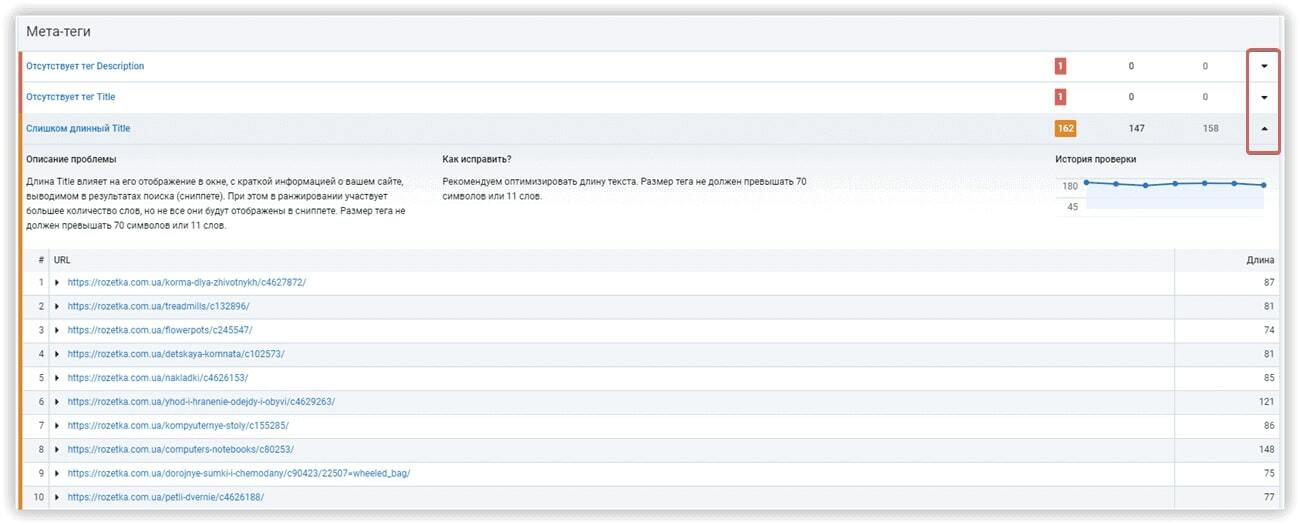The height and width of the screenshot is (525, 1300).
Task: Open the yhod-i-hranenie-odejdy-i-obyvi URL link
Action: click(x=202, y=402)
